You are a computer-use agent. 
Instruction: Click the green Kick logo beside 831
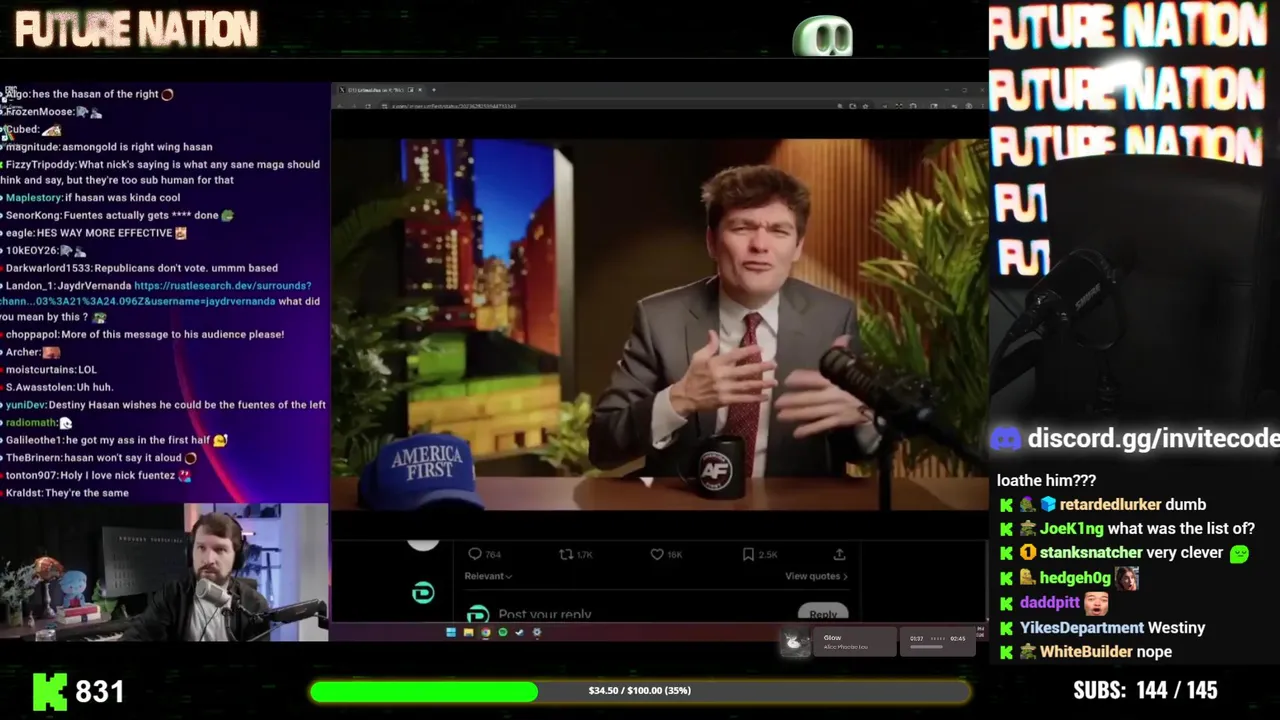50,691
